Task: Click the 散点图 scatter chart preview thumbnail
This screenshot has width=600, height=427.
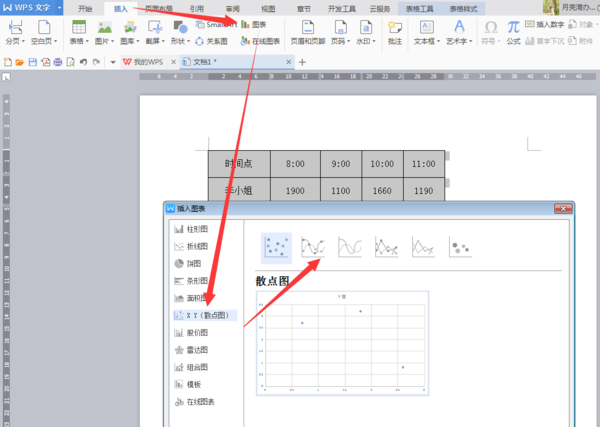Action: (x=342, y=343)
